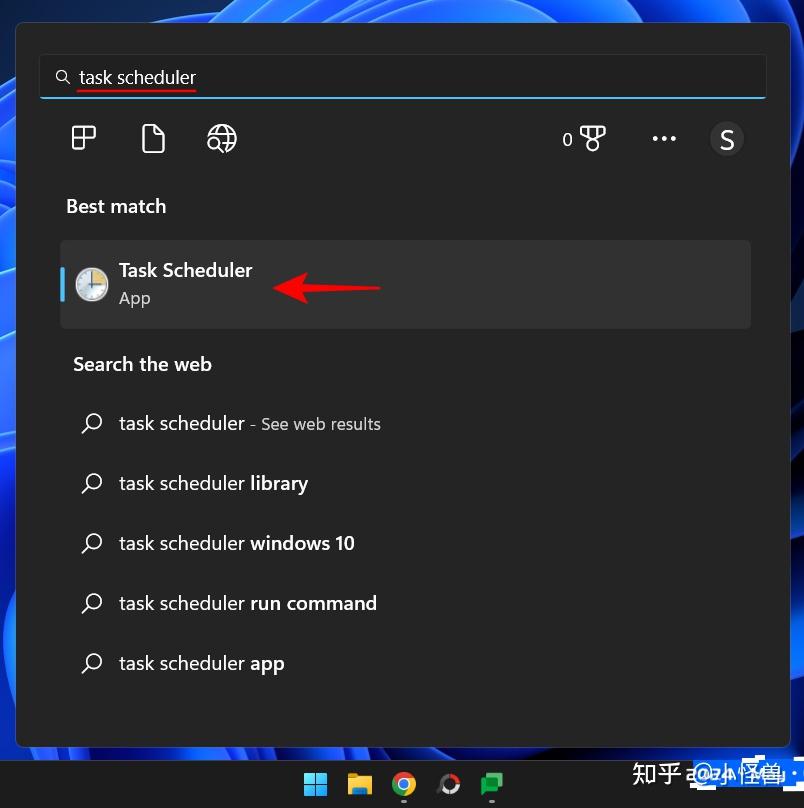Open the green chat app in the taskbar
Screen dimensions: 804x808
point(492,784)
